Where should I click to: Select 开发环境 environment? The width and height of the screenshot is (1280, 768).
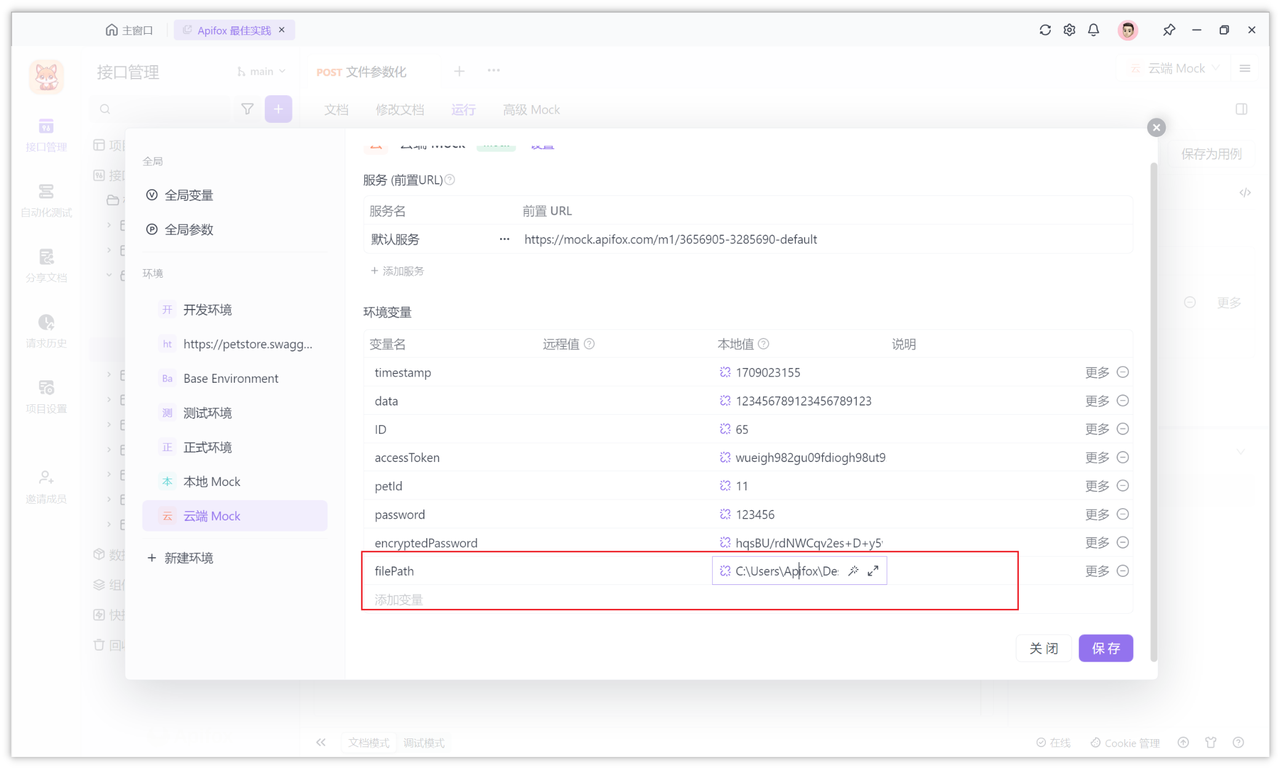pos(235,309)
